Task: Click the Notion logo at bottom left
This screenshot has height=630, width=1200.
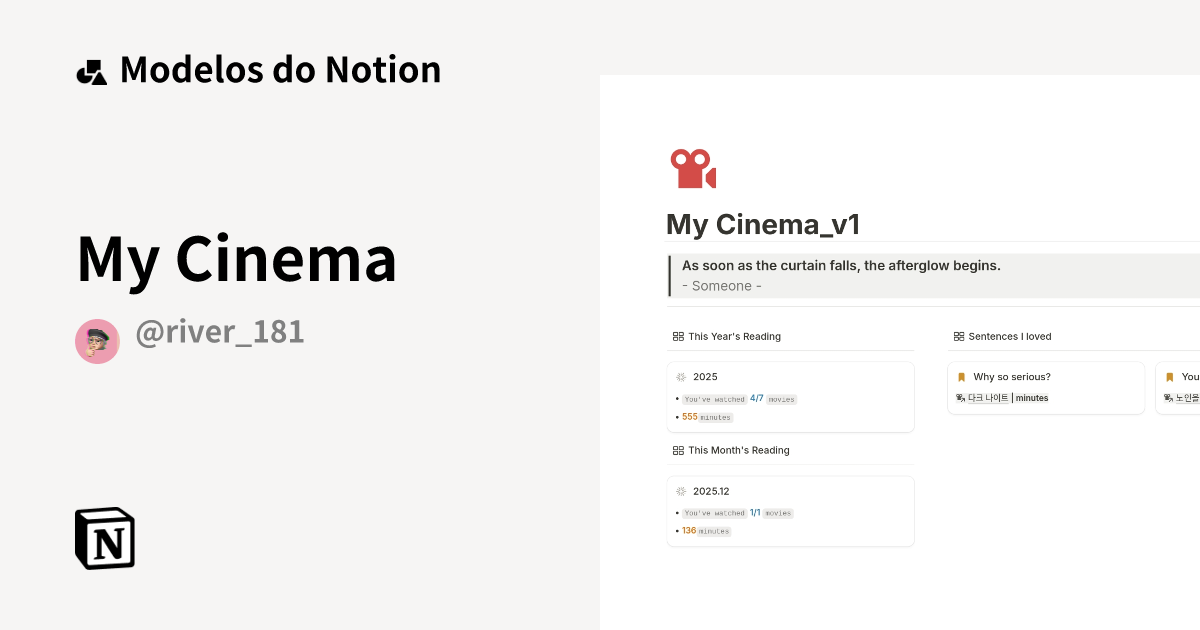Action: 104,538
